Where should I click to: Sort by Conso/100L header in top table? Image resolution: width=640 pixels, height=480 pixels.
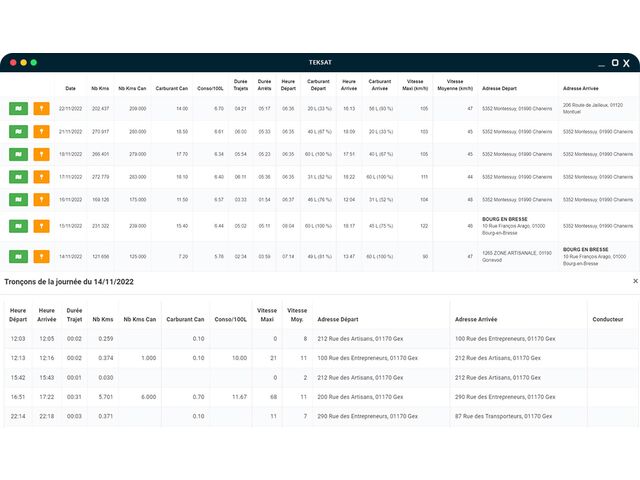[x=211, y=88]
